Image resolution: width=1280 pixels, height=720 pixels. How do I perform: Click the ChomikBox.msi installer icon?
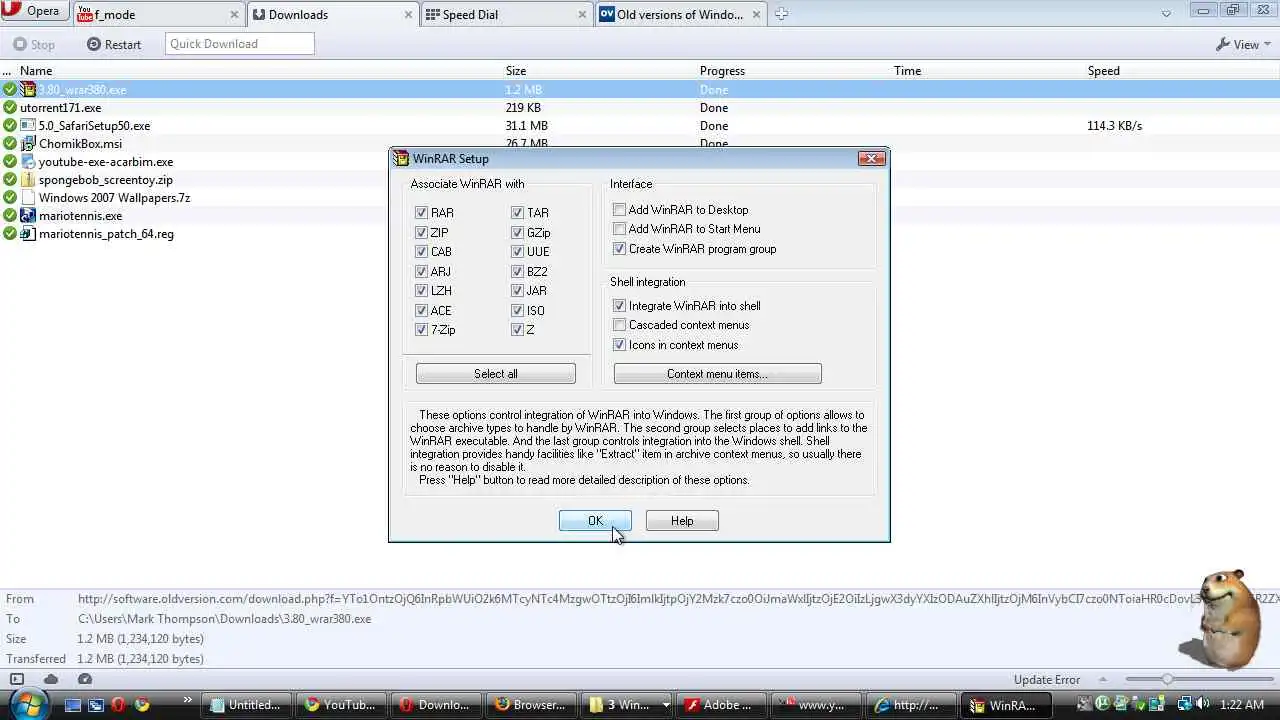[x=28, y=144]
